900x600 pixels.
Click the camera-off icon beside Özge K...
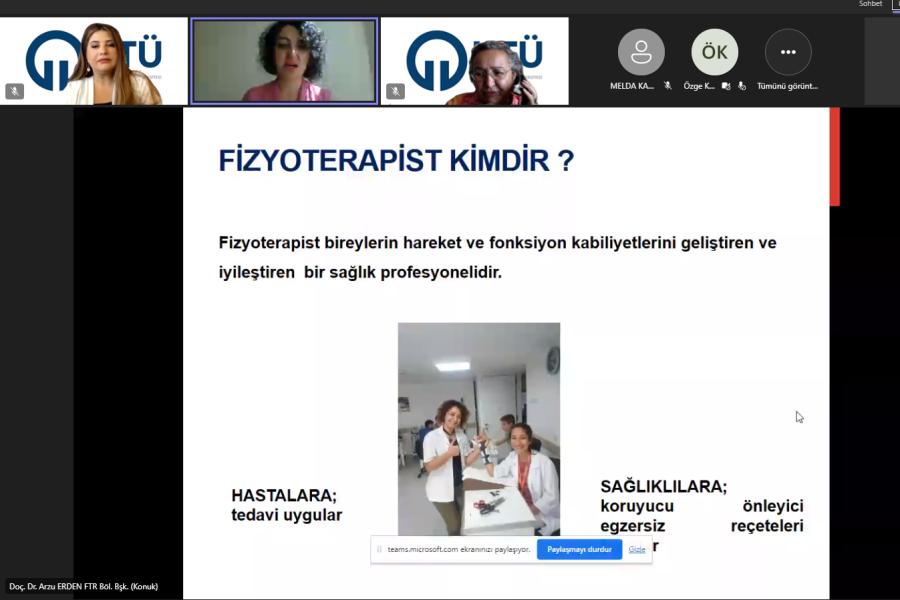727,86
